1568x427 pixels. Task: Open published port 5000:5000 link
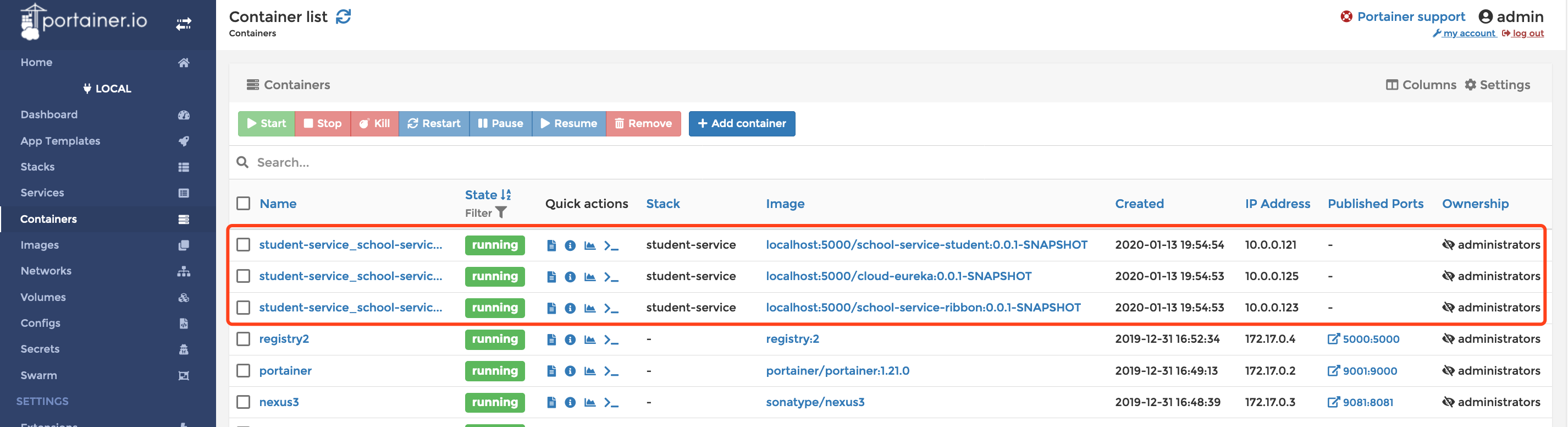pos(1363,340)
